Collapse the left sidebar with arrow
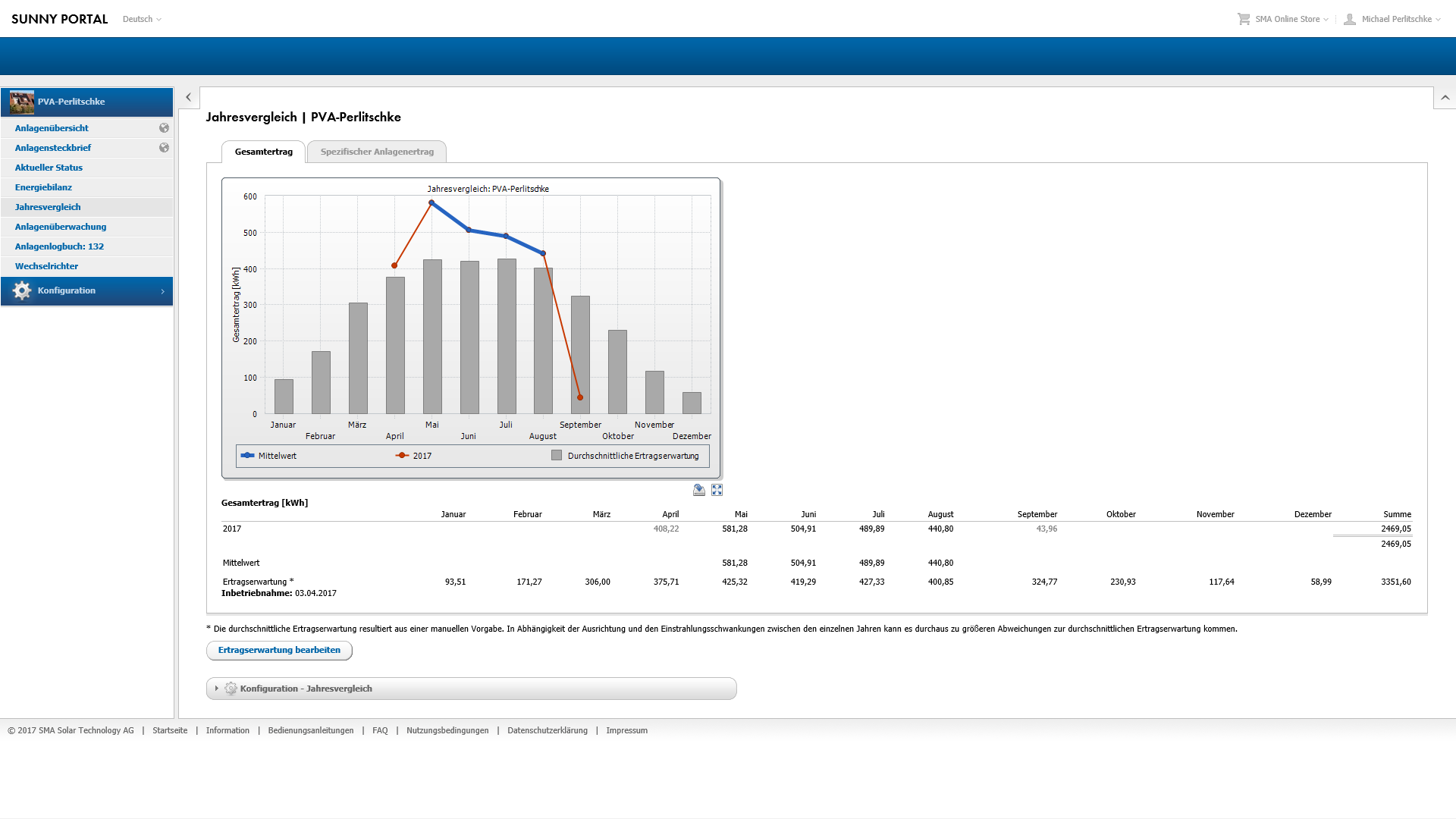This screenshot has width=1456, height=819. (x=189, y=97)
